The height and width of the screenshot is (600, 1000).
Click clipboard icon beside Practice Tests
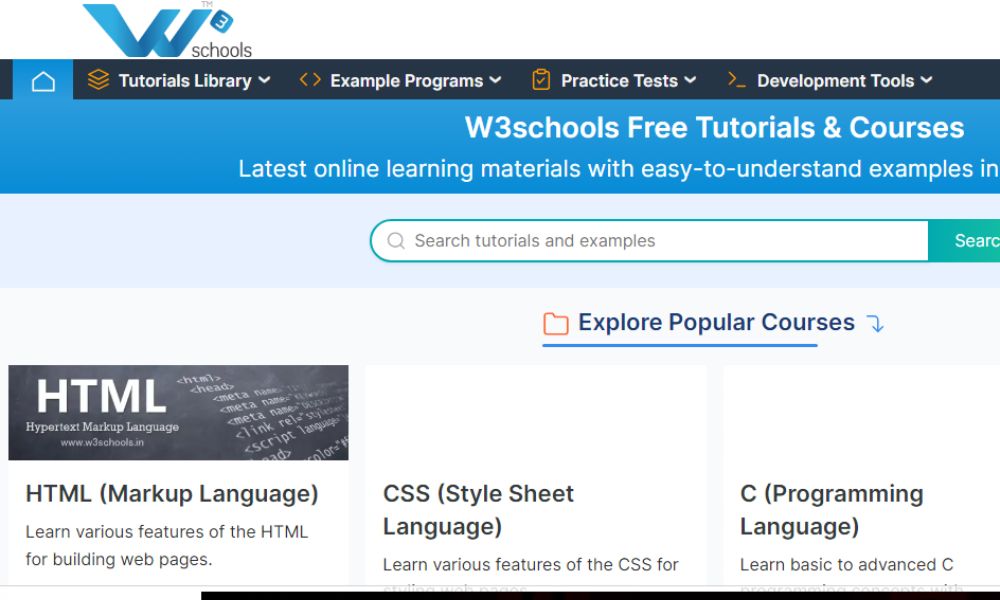(541, 80)
